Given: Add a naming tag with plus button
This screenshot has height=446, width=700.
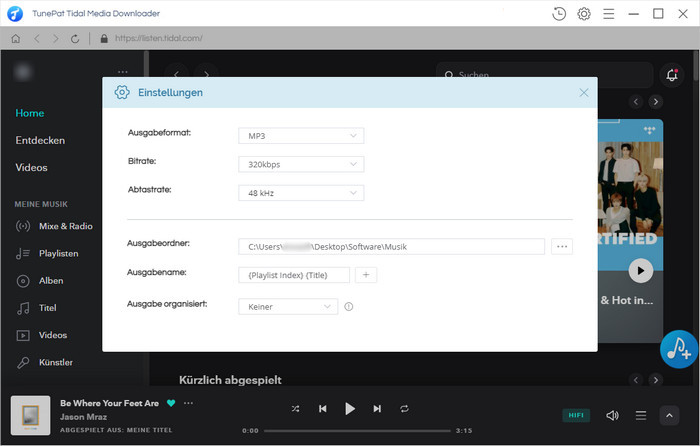Looking at the screenshot, I should click(x=366, y=275).
